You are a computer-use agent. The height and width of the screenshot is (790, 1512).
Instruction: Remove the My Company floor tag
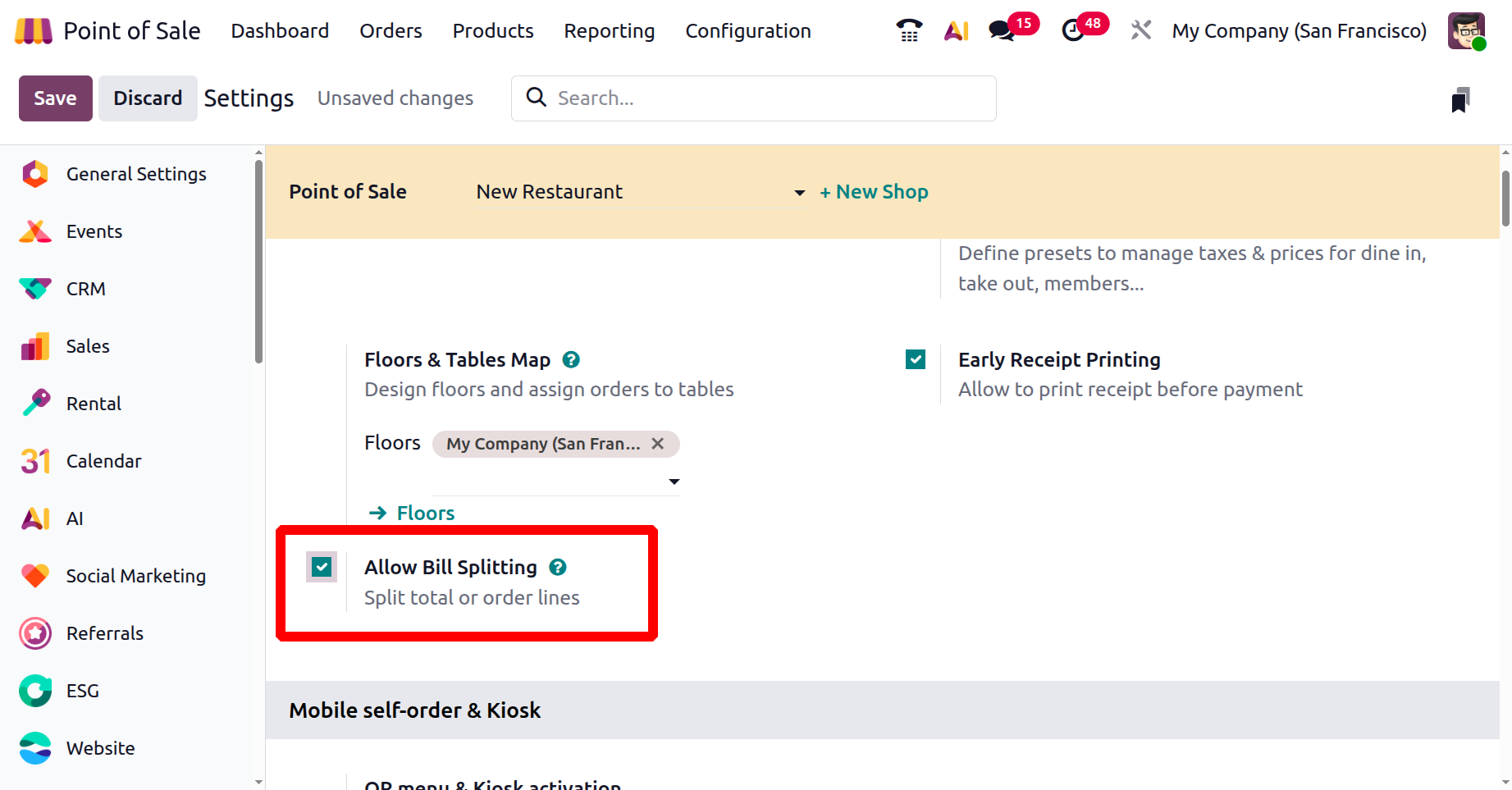[658, 444]
